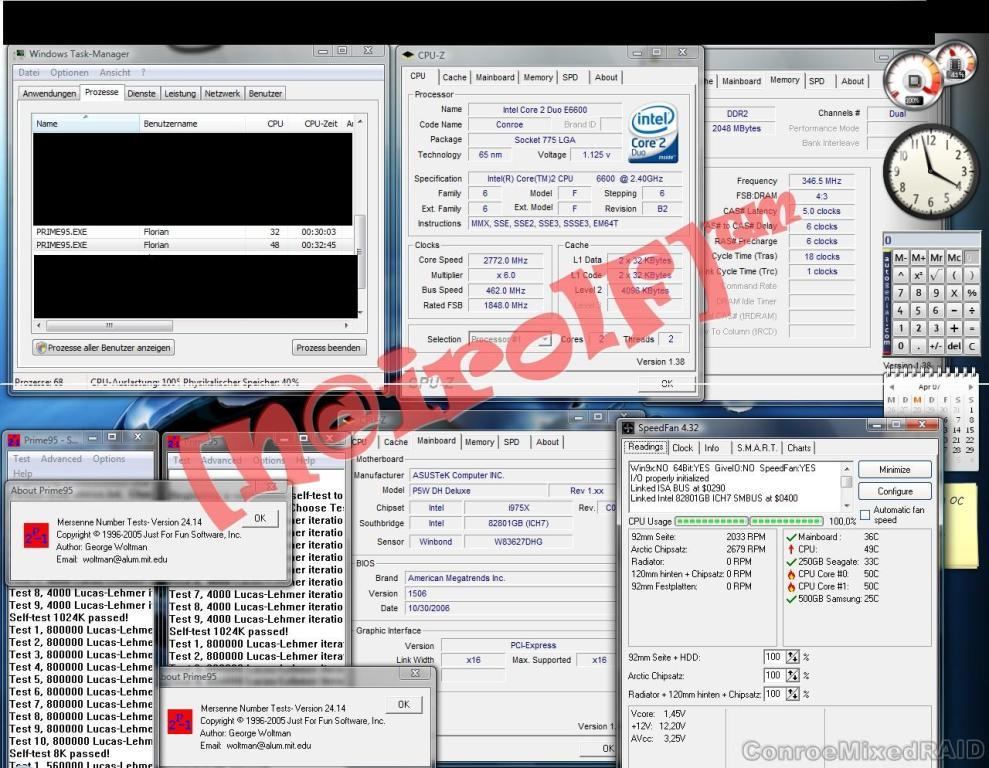Open the Clock tab in SpeedFan
Screen dimensions: 989x768
click(682, 448)
